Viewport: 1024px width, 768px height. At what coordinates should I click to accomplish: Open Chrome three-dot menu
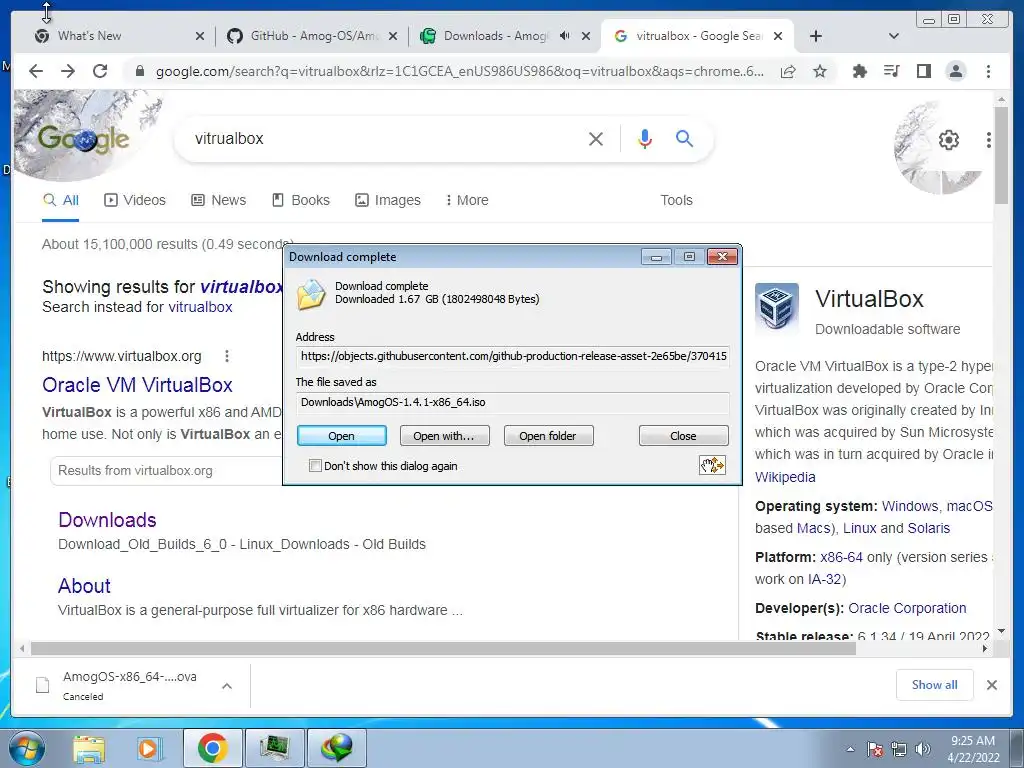(x=988, y=71)
